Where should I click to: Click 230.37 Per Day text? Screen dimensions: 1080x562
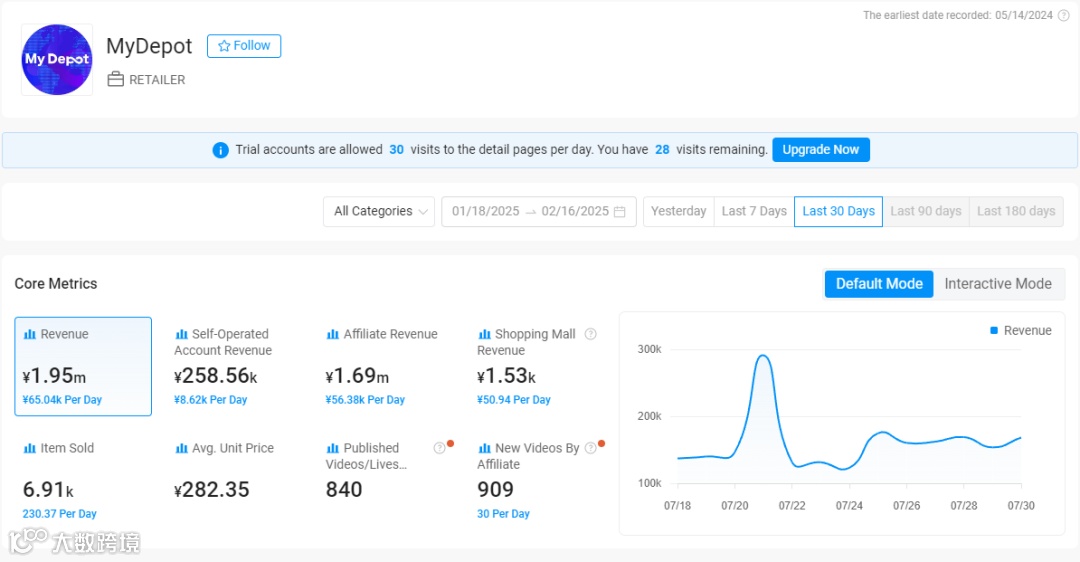coord(59,514)
